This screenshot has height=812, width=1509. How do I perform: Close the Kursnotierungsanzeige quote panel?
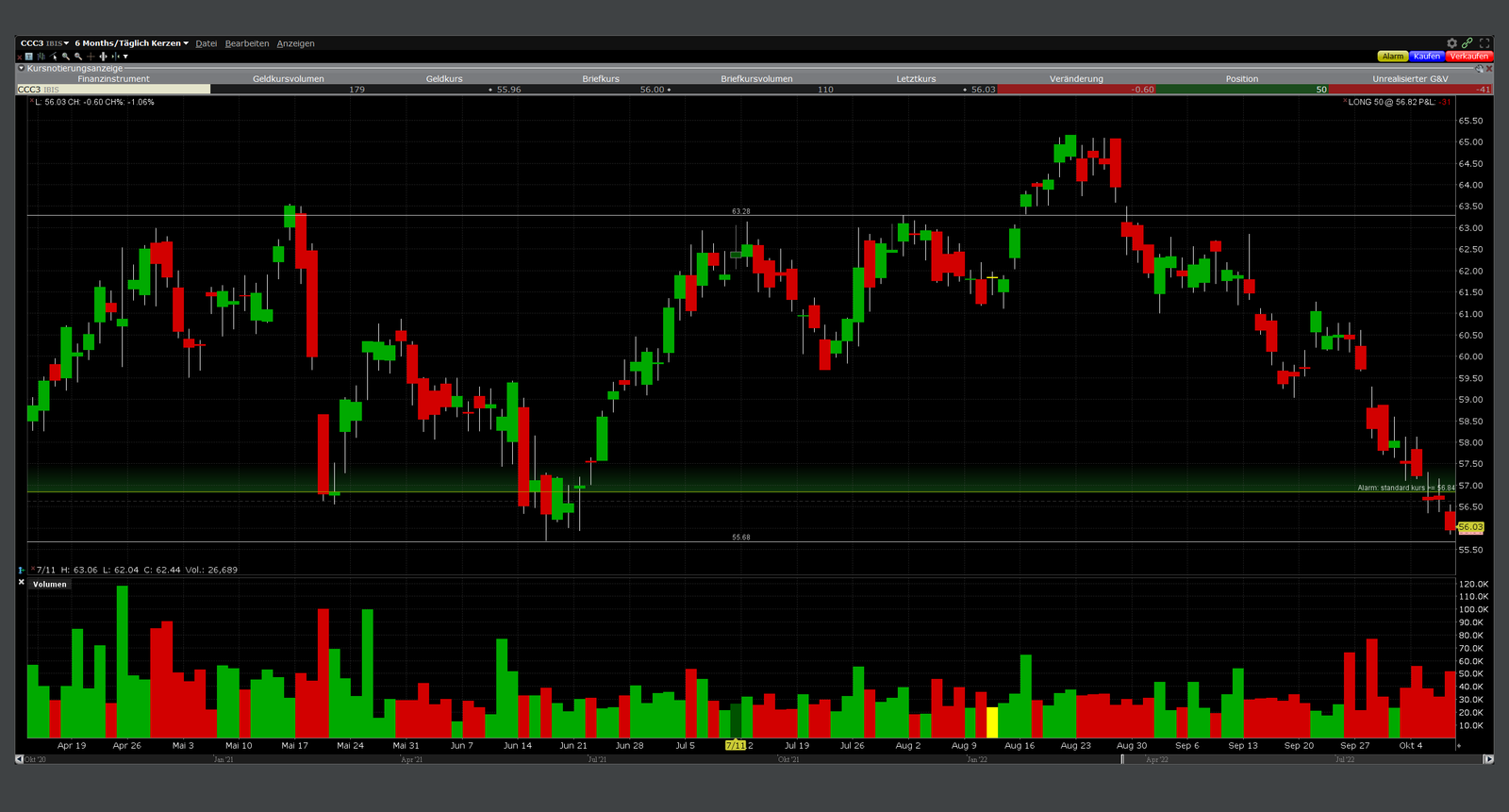pyautogui.click(x=1489, y=68)
